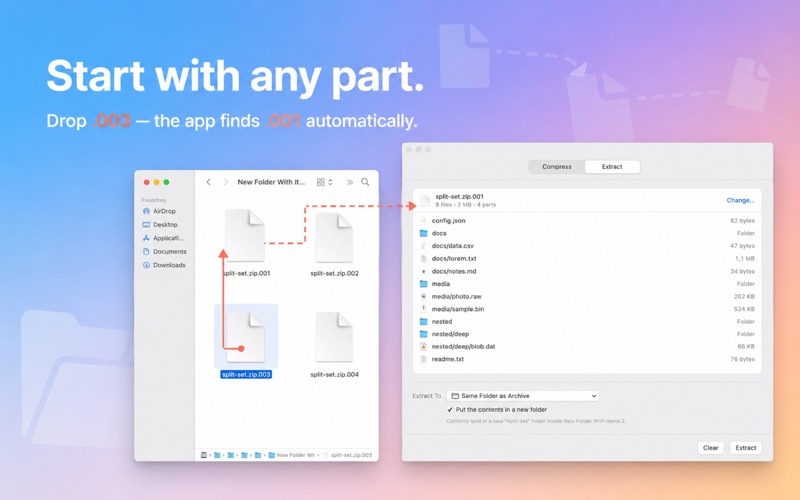Select nested/deep/blob.dat in the archive list

pyautogui.click(x=587, y=346)
